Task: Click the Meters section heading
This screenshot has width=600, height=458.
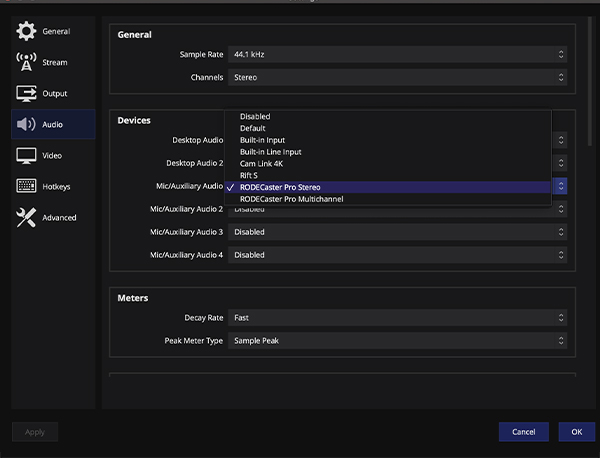Action: [x=133, y=298]
